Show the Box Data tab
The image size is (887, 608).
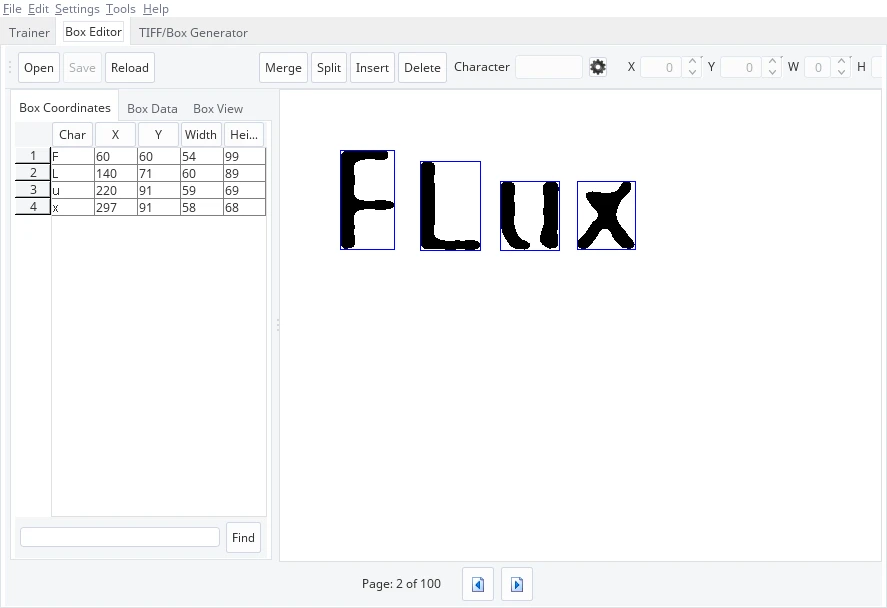[x=152, y=109]
